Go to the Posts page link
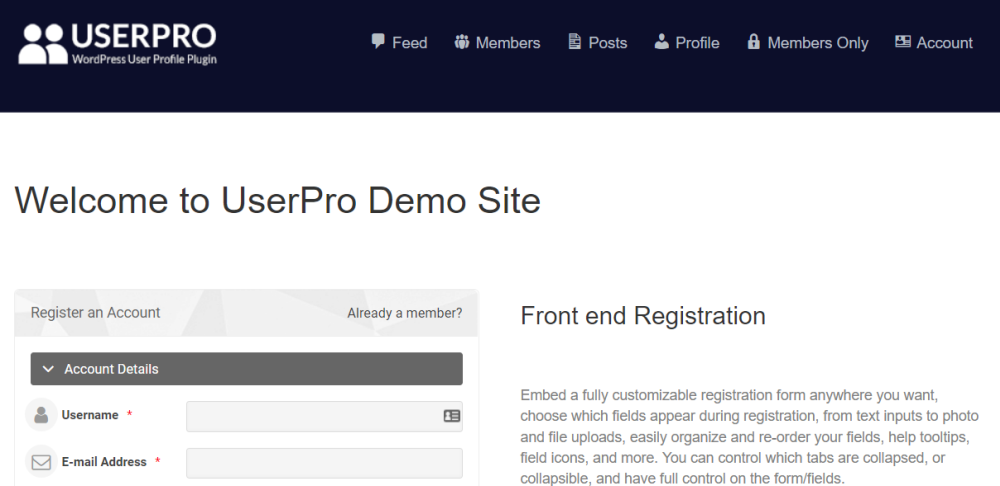The width and height of the screenshot is (1000, 486). pos(607,43)
